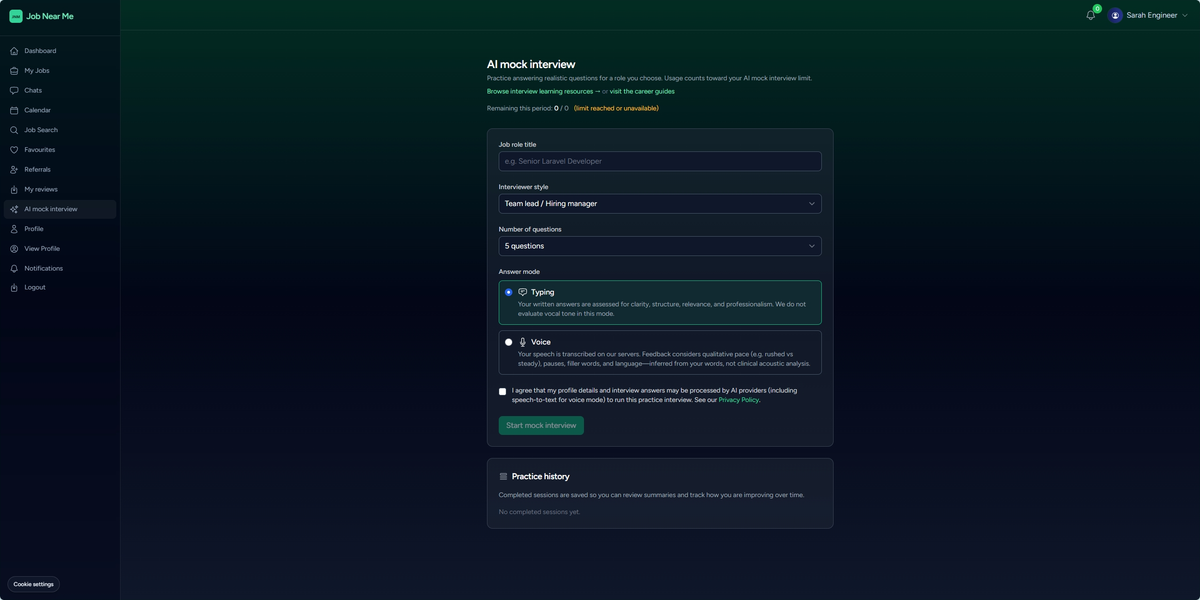1200x600 pixels.
Task: Click the My reviews sidebar label
Action: (41, 189)
